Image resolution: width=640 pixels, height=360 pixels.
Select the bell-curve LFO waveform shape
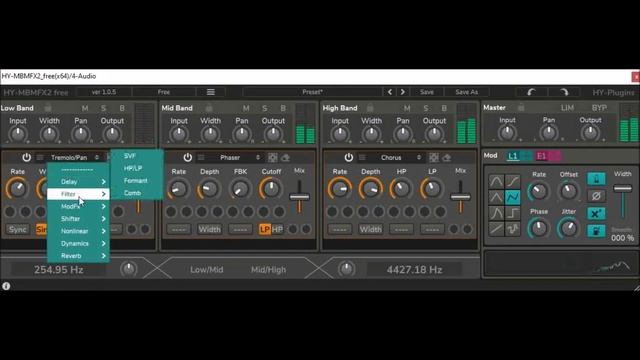(496, 213)
